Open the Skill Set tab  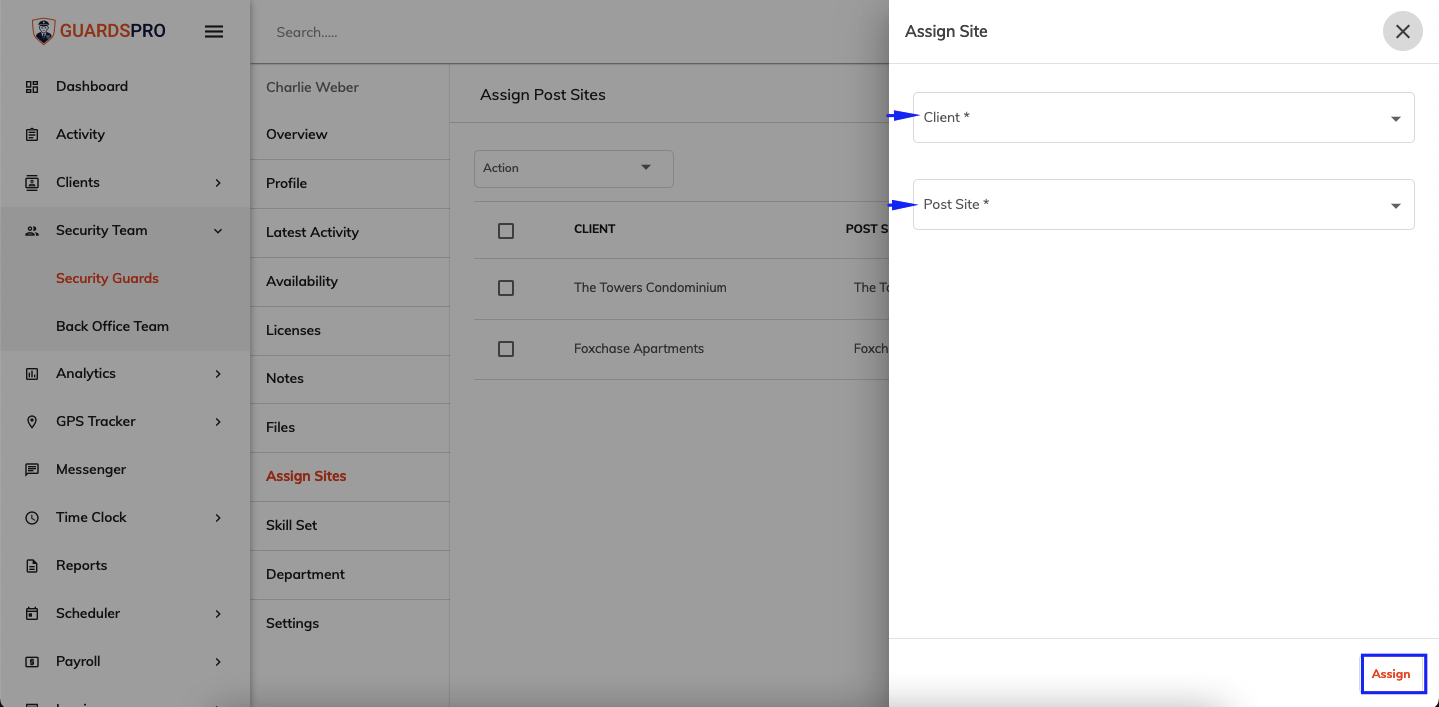[349, 525]
